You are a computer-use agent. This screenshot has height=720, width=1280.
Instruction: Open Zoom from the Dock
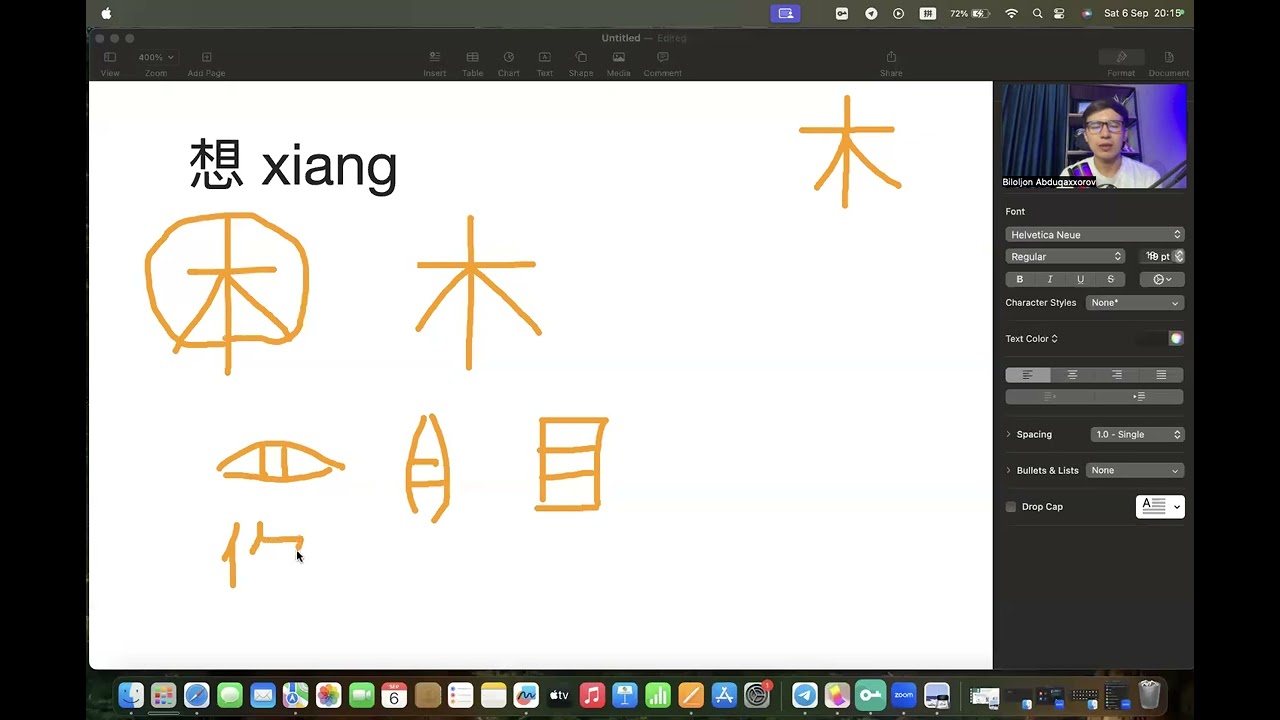[904, 695]
